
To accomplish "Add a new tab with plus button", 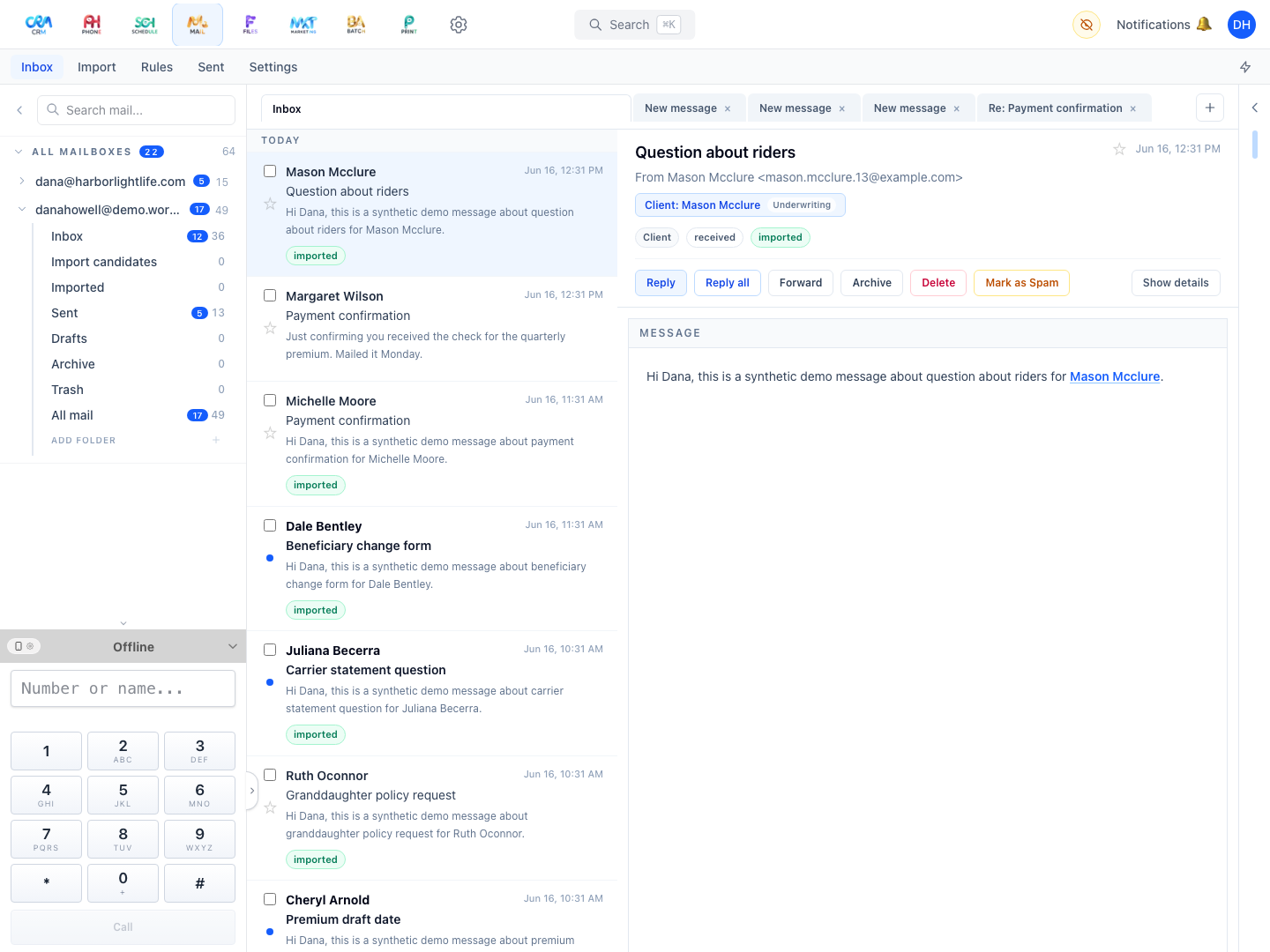I will [1210, 108].
